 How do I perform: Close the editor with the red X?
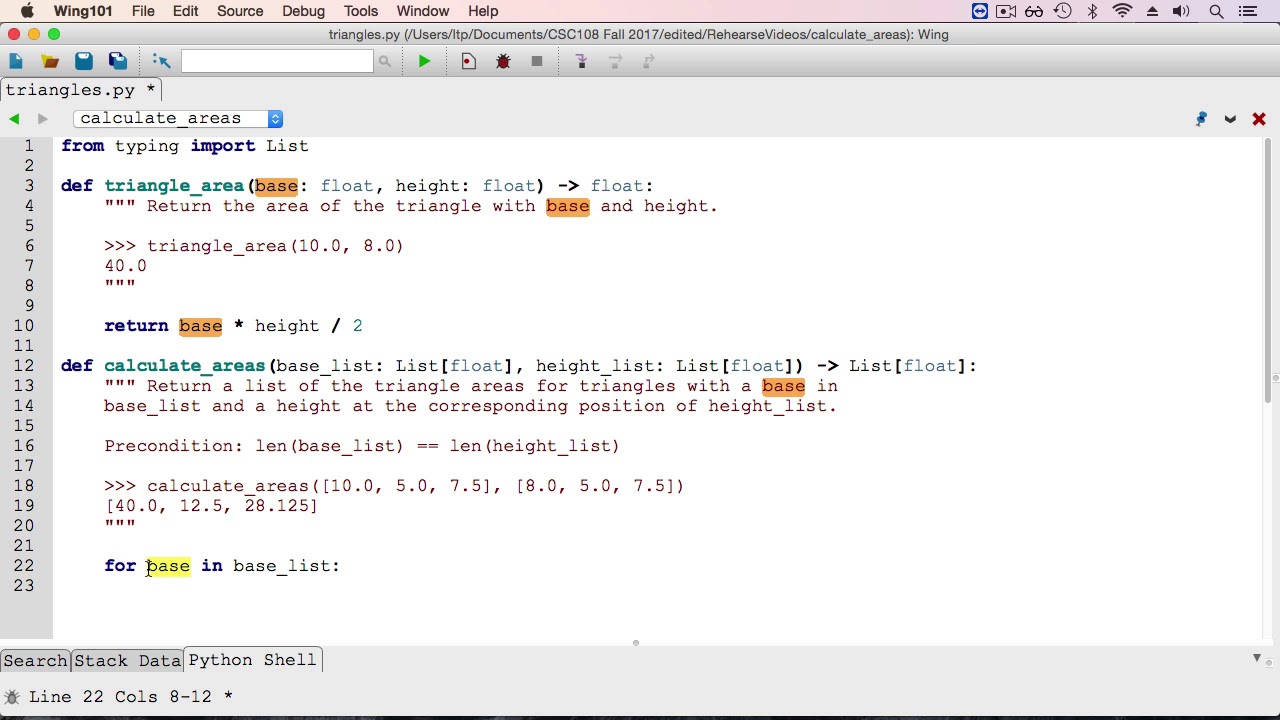(1259, 118)
